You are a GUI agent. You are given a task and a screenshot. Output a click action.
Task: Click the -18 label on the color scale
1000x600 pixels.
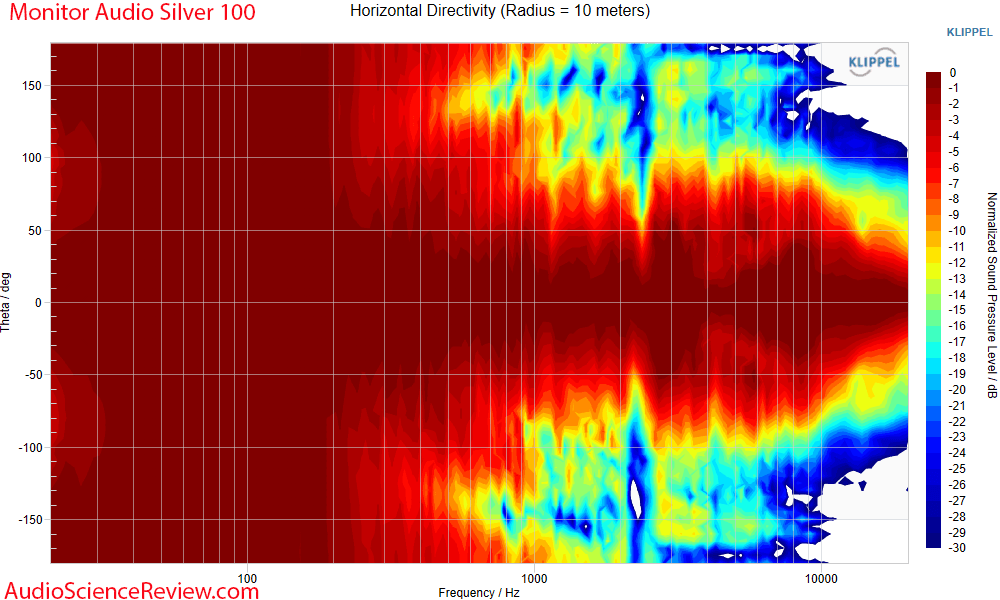tap(956, 358)
